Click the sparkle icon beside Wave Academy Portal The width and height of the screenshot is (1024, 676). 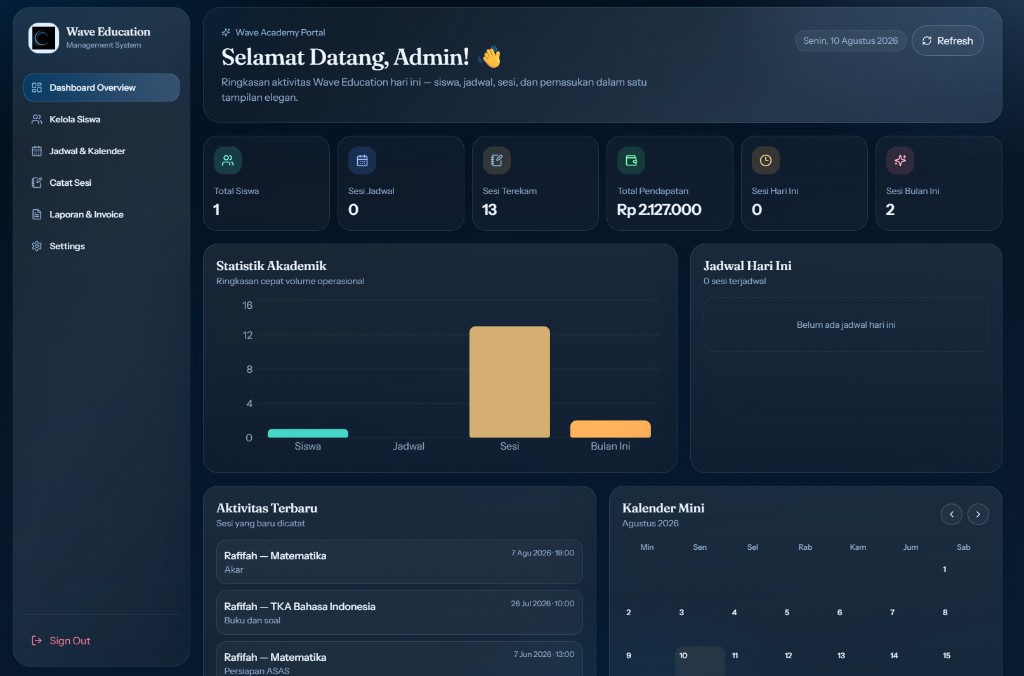pos(226,32)
